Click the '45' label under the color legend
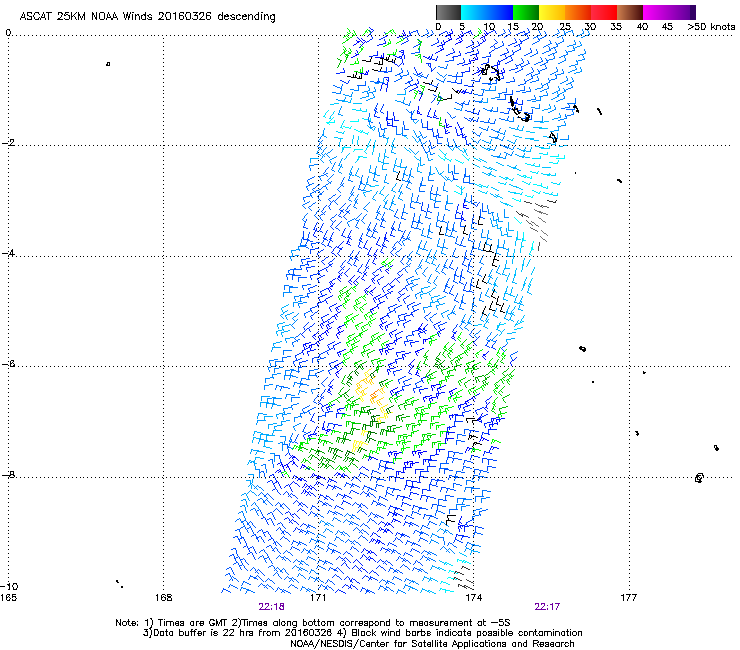 (667, 27)
